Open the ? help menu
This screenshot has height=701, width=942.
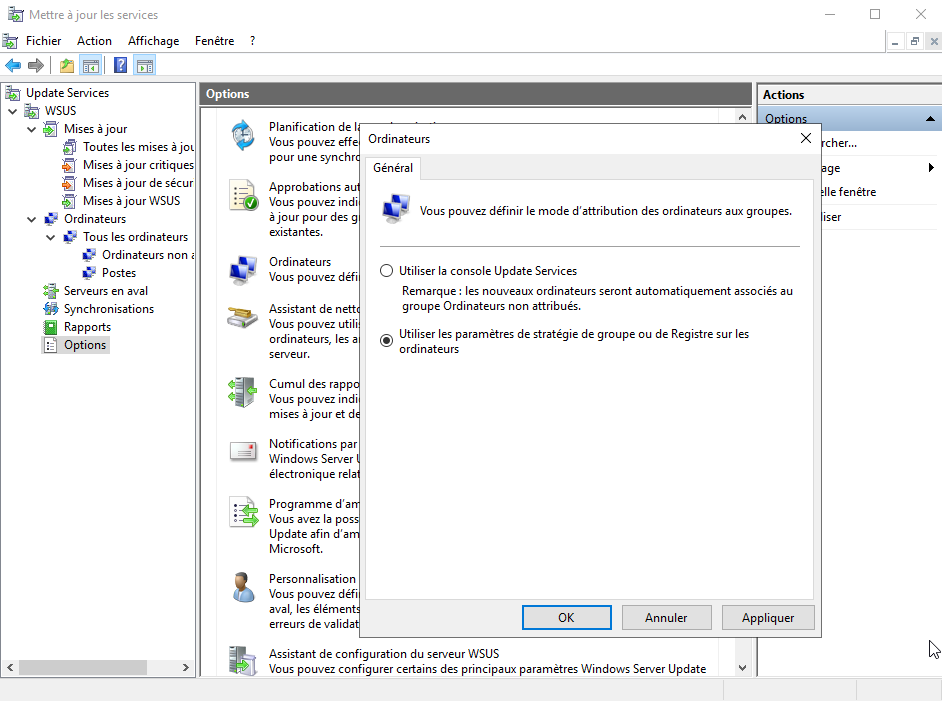click(x=253, y=41)
